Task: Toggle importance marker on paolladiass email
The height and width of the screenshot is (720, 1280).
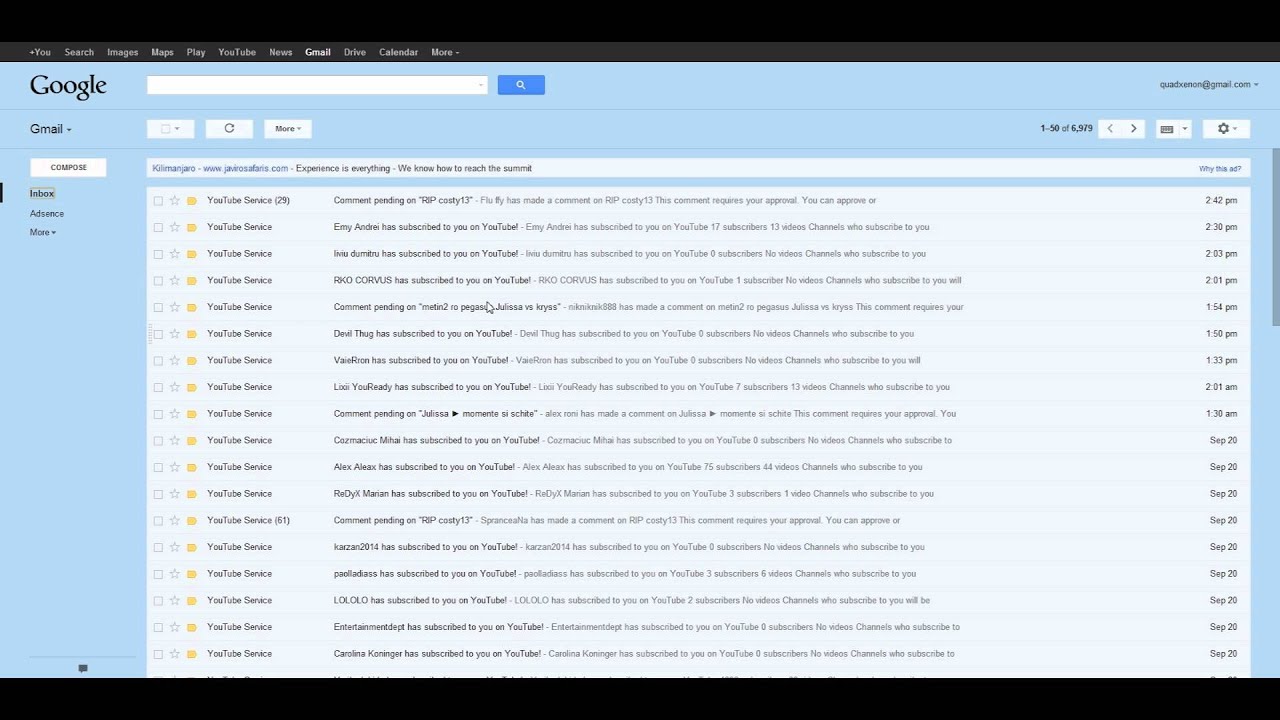Action: 192,574
